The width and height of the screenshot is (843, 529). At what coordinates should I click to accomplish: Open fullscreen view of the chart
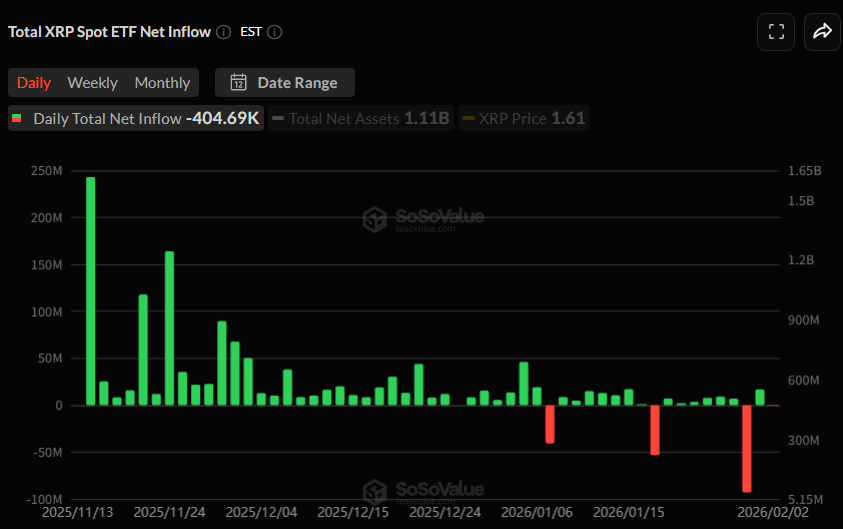coord(776,32)
